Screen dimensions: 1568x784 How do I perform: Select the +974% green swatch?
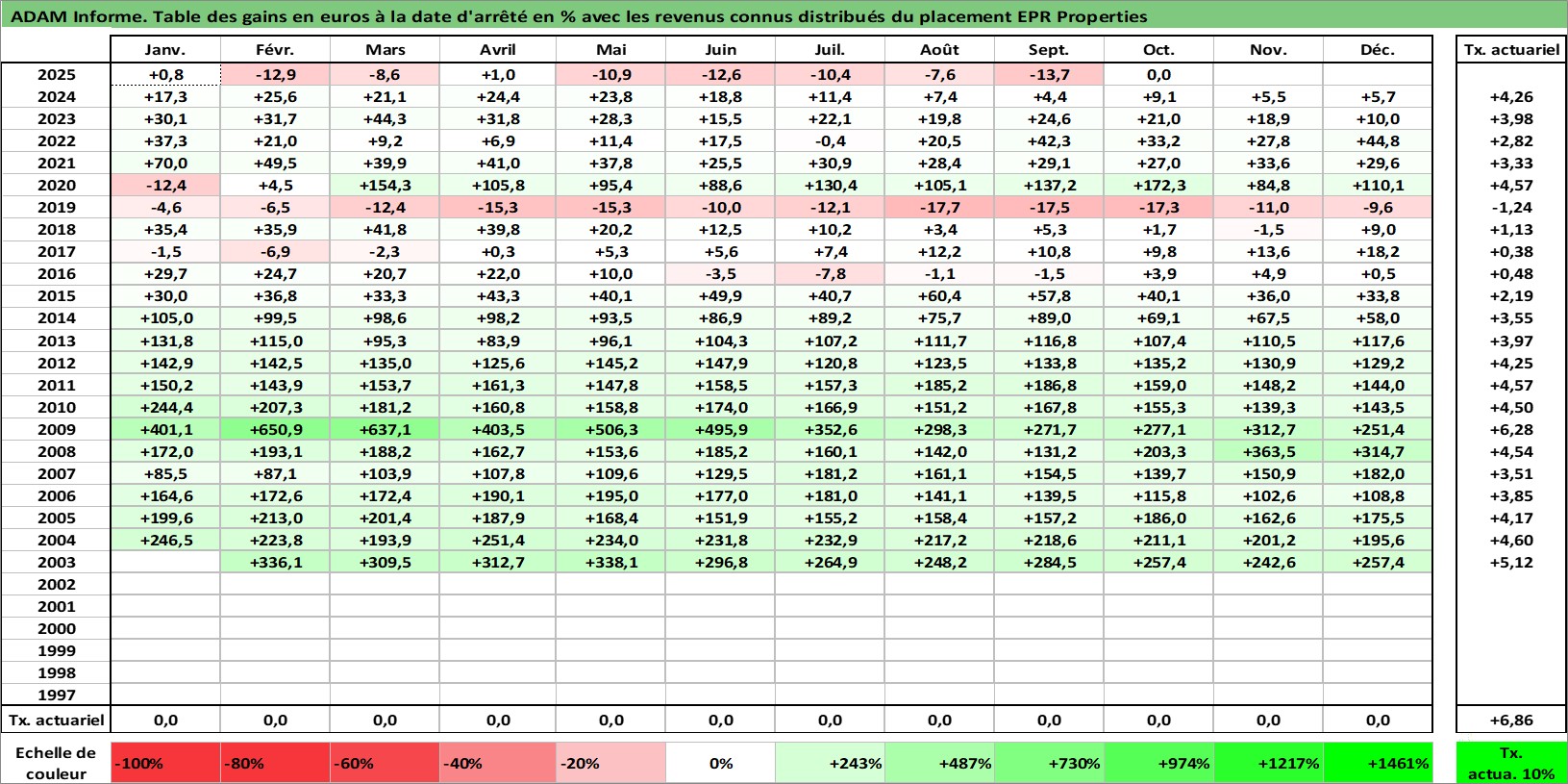[1158, 763]
